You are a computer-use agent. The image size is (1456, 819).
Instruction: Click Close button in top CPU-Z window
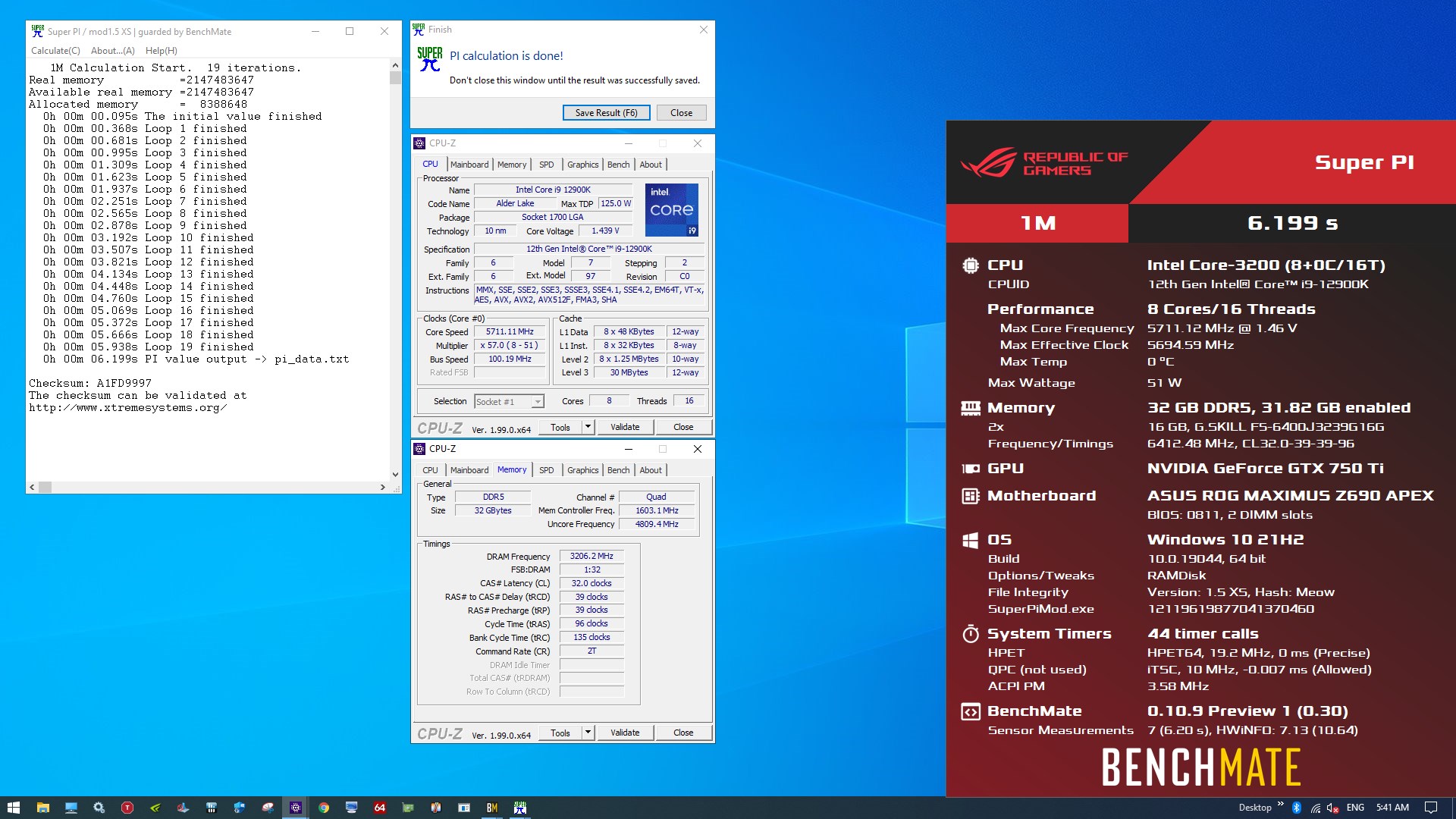(x=683, y=427)
